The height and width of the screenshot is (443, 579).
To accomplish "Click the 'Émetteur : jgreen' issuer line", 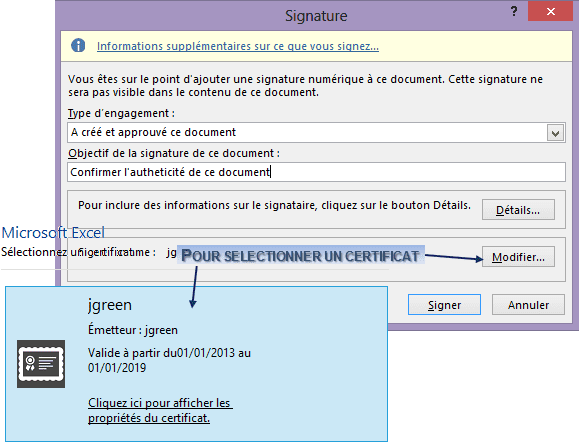I will point(133,330).
